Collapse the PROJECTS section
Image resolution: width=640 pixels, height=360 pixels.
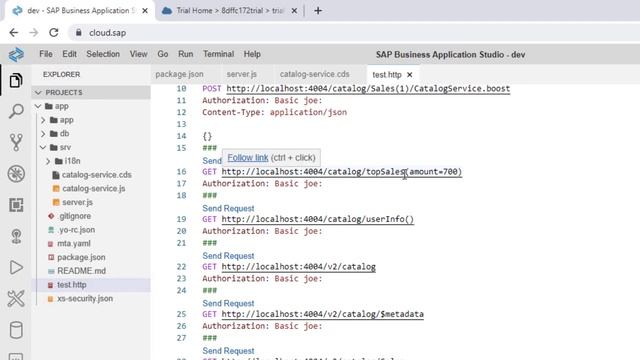click(x=38, y=93)
